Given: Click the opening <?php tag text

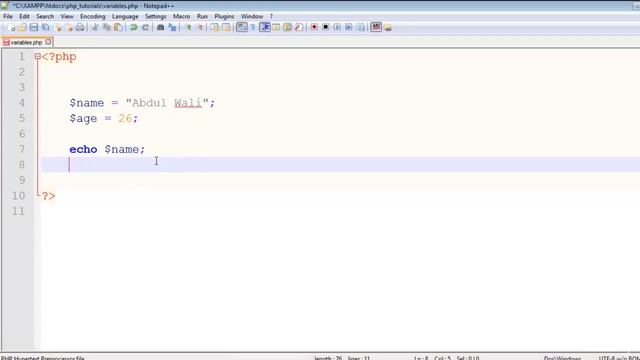Looking at the screenshot, I should pos(59,57).
